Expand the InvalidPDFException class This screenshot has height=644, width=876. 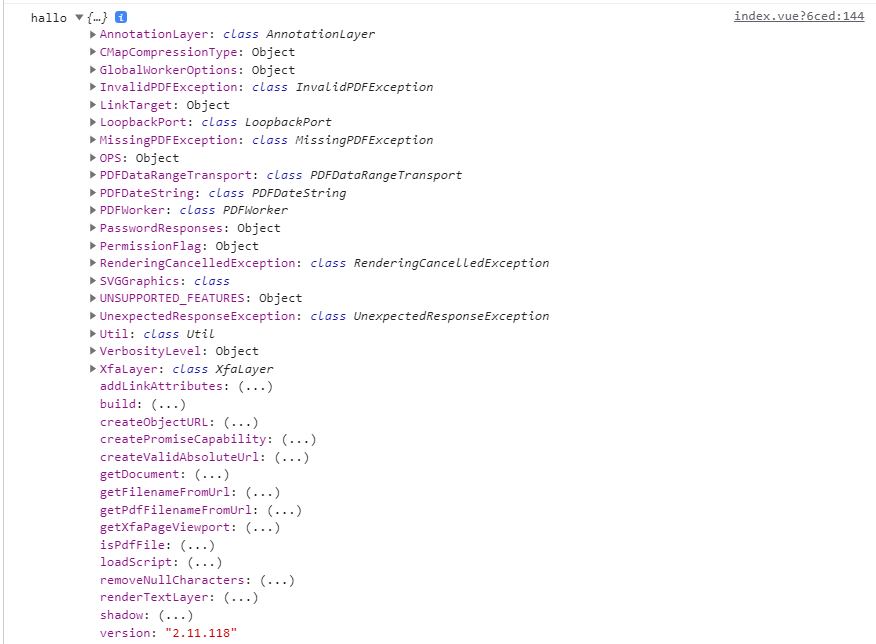tap(92, 87)
